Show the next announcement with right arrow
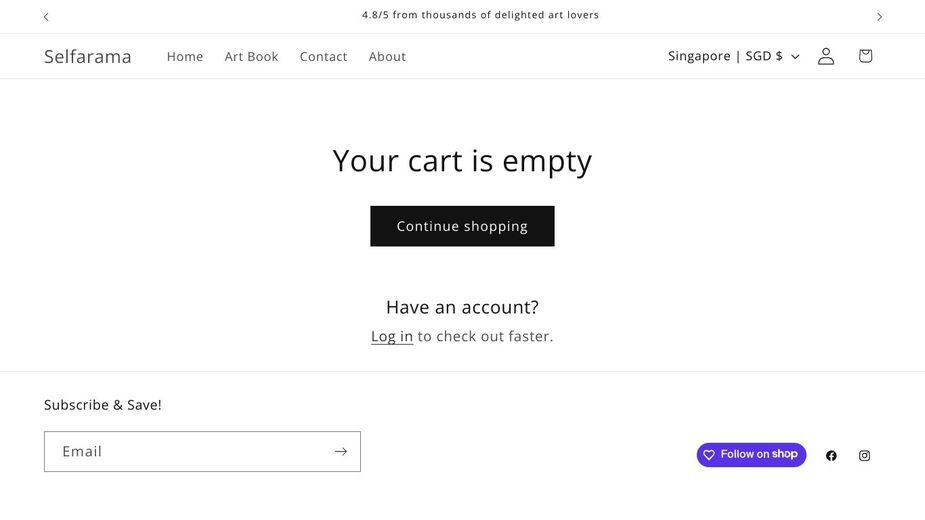Screen dimensions: 925x520 [x=879, y=17]
